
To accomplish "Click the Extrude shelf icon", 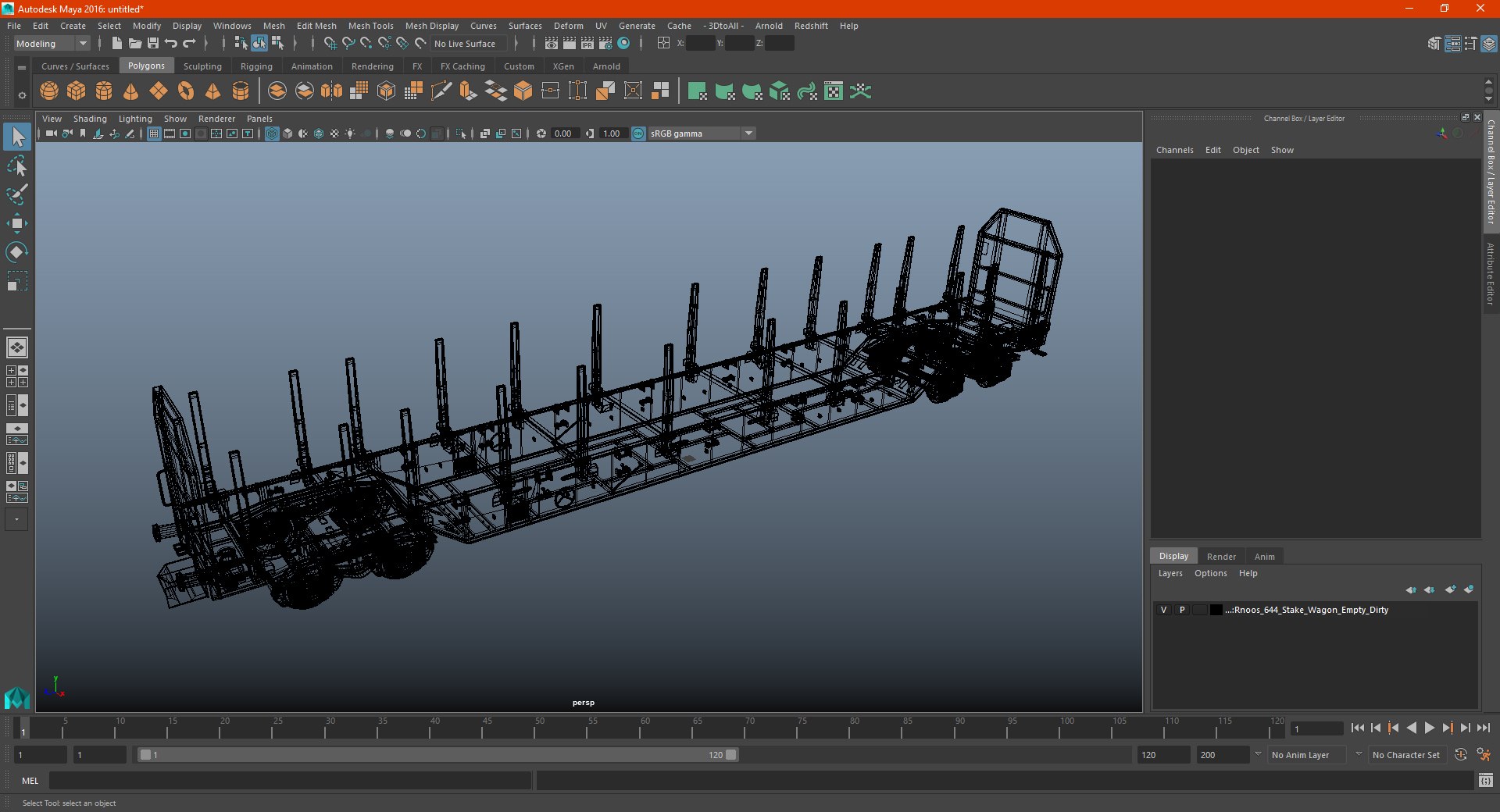I will 469,91.
